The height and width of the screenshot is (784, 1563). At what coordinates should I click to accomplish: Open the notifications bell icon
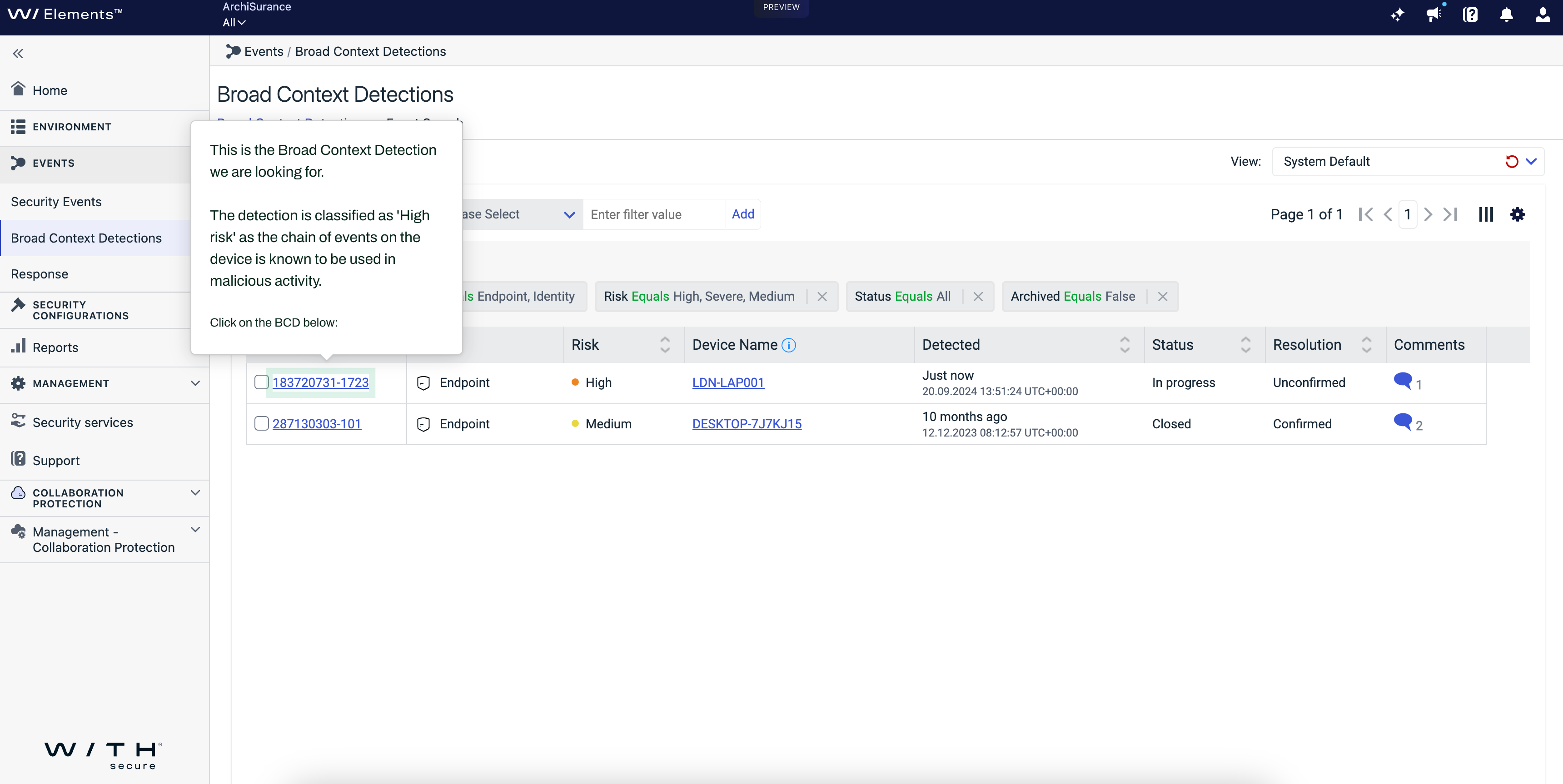[1506, 15]
